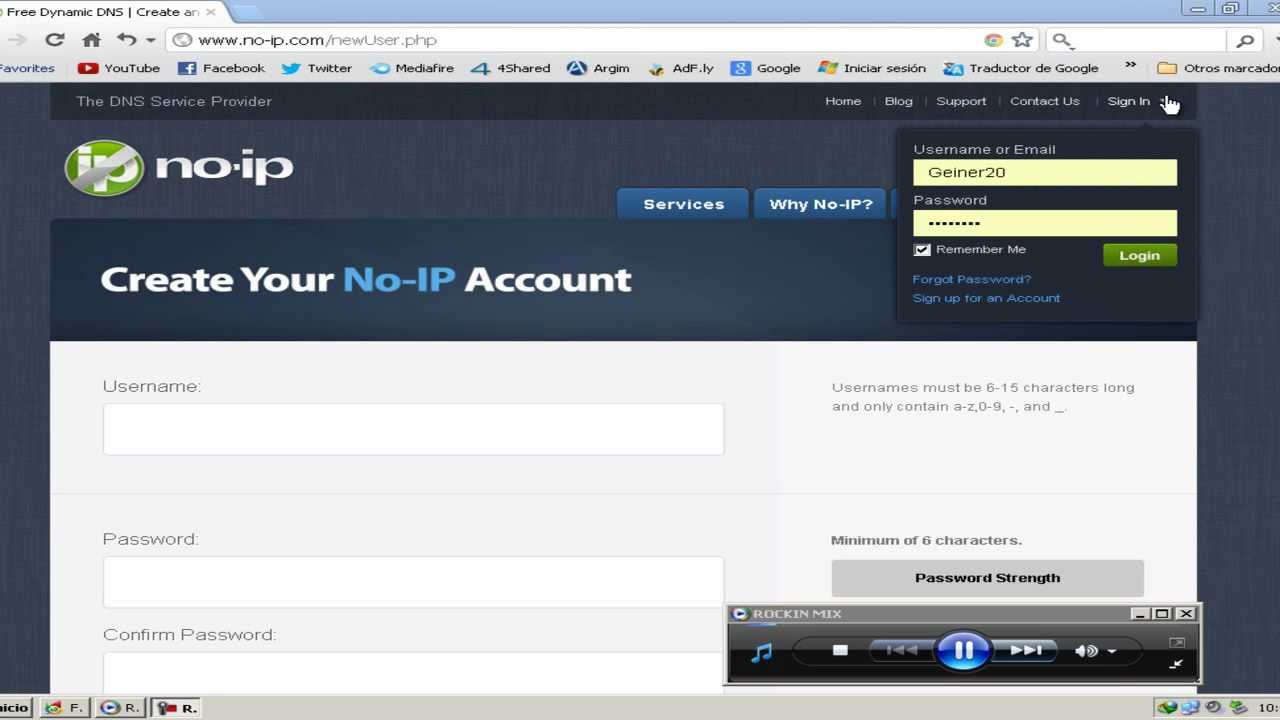Switch media player to full mode icon

pyautogui.click(x=1176, y=664)
